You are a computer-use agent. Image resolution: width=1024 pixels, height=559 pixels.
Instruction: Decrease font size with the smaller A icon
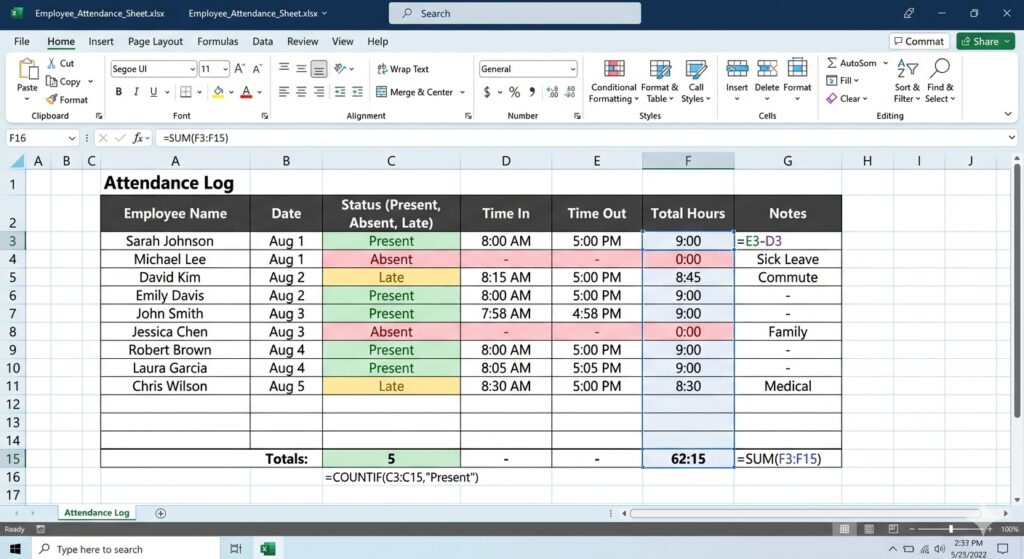click(x=257, y=69)
